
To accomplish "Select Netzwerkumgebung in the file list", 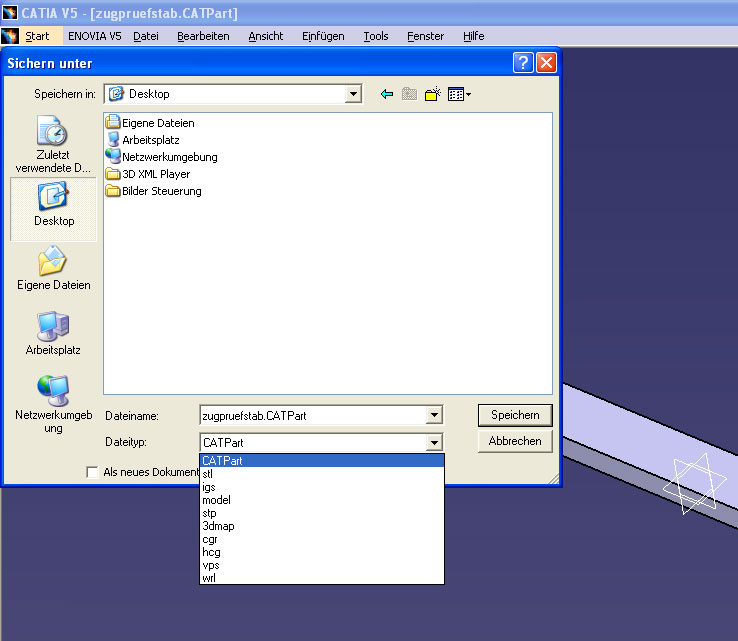I will [162, 157].
